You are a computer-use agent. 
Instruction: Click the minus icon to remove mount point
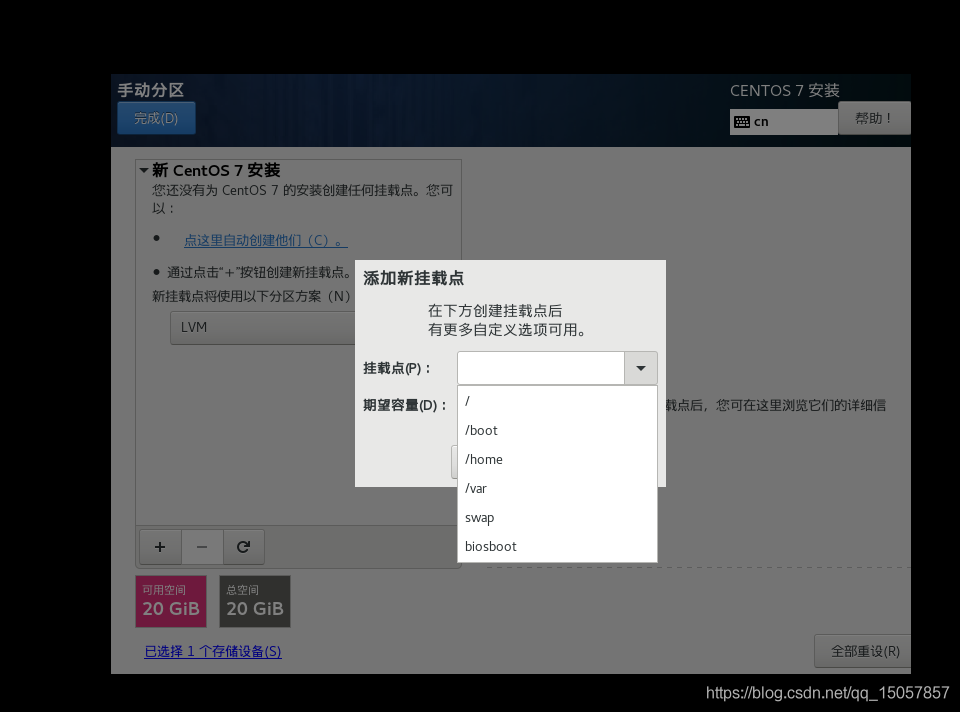pyautogui.click(x=202, y=547)
